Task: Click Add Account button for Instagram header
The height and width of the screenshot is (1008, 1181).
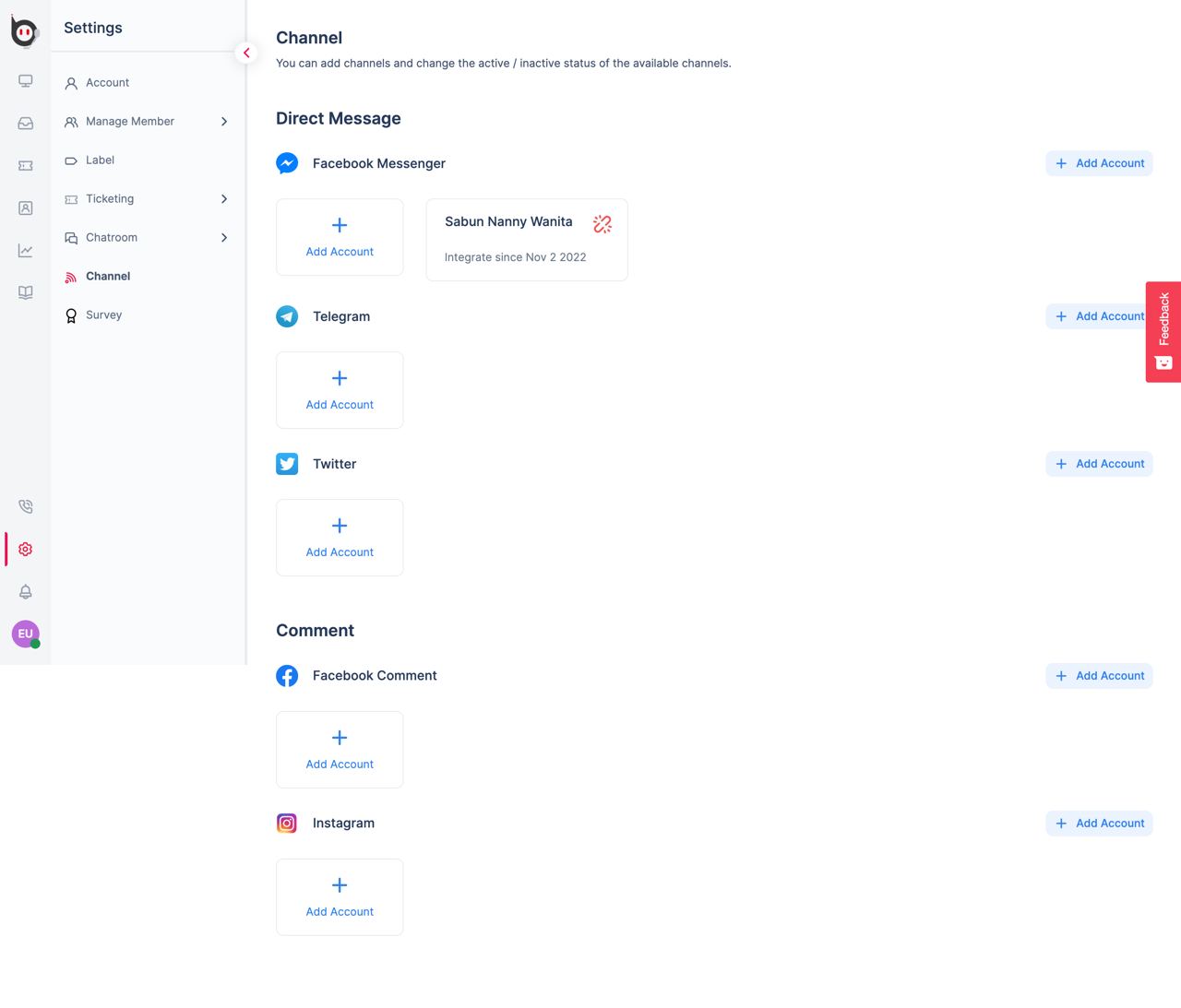Action: coord(1099,824)
